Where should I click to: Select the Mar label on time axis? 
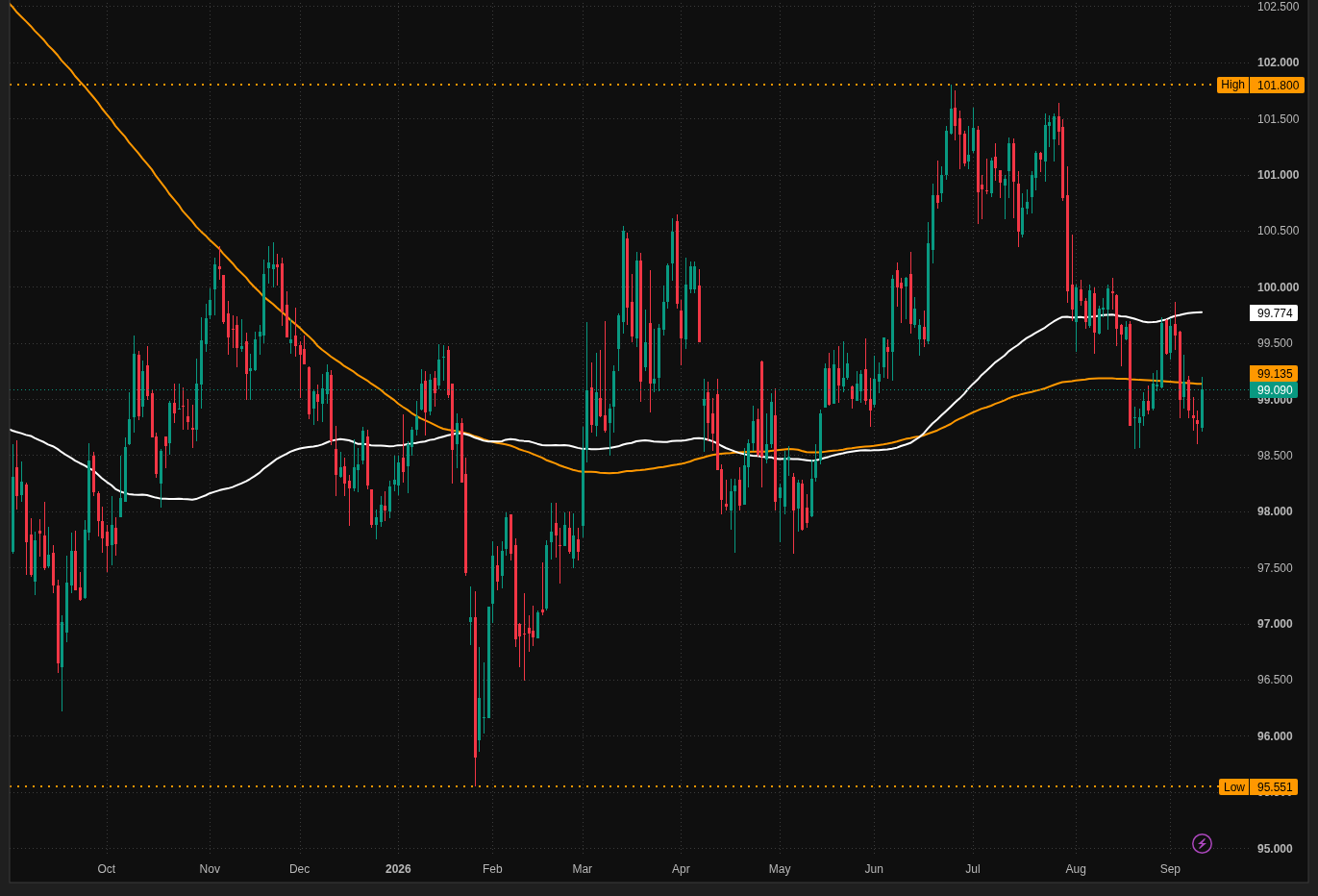583,869
